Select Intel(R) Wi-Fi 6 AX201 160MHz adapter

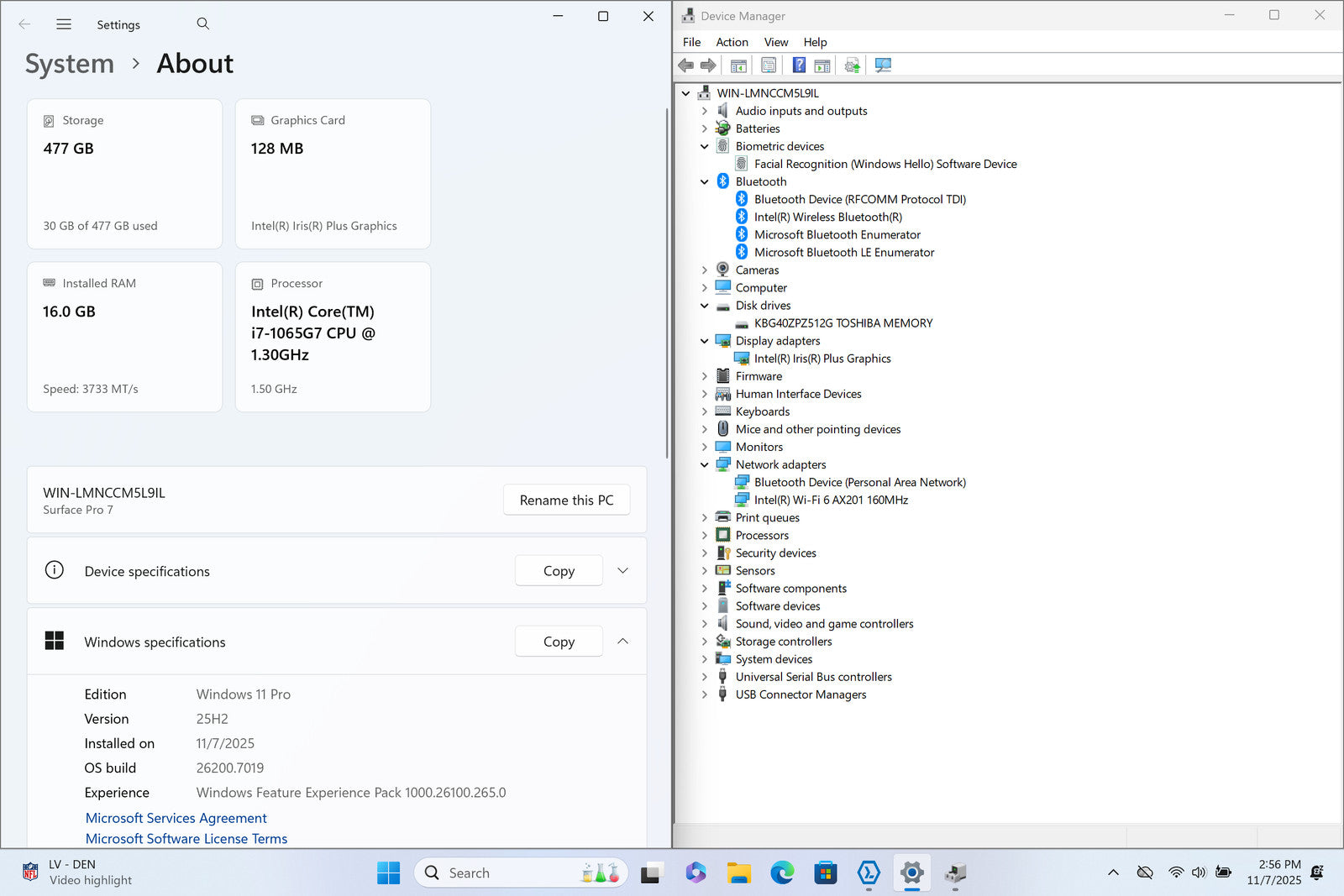coord(831,500)
